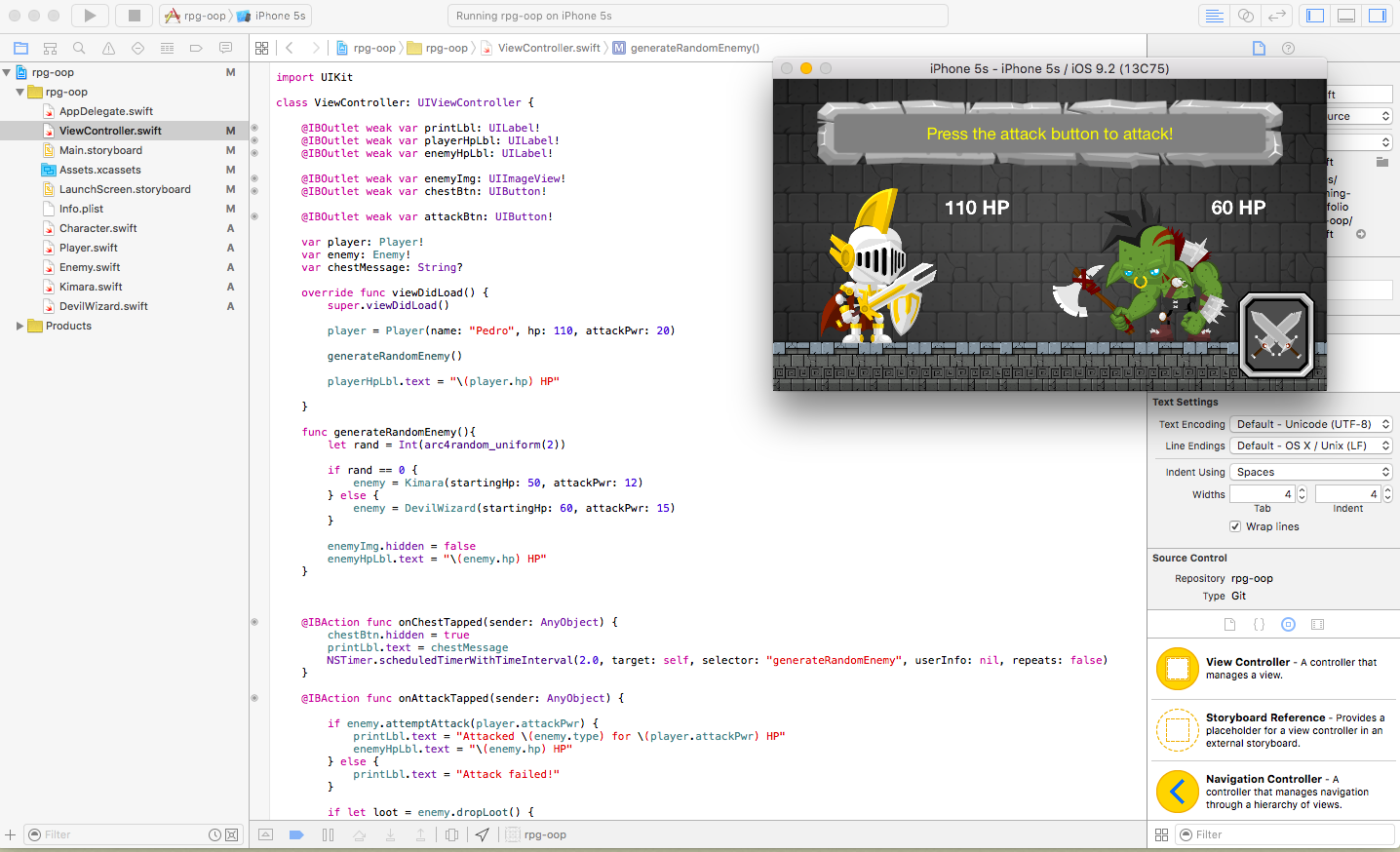Screen dimensions: 1400x852
Task: Toggle breakpoints activation in debug bar
Action: tap(296, 834)
